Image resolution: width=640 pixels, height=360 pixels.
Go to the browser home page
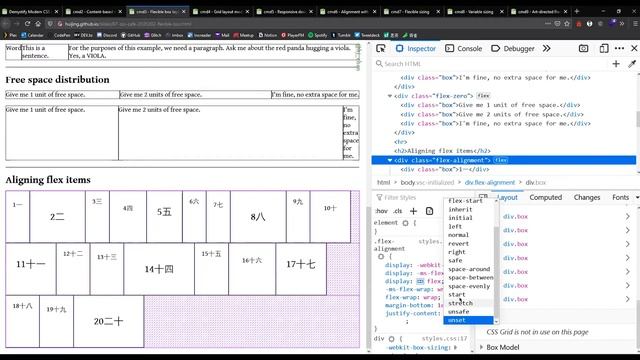click(38, 24)
